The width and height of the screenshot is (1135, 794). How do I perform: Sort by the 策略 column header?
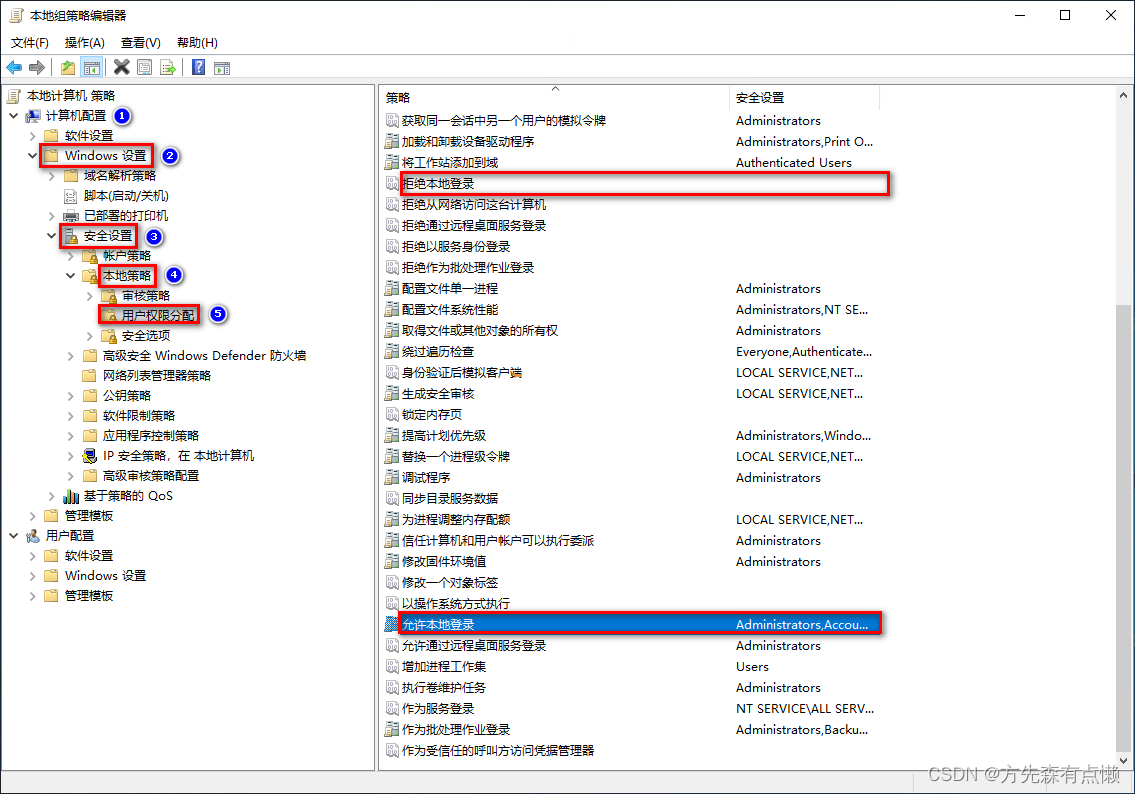pos(554,98)
